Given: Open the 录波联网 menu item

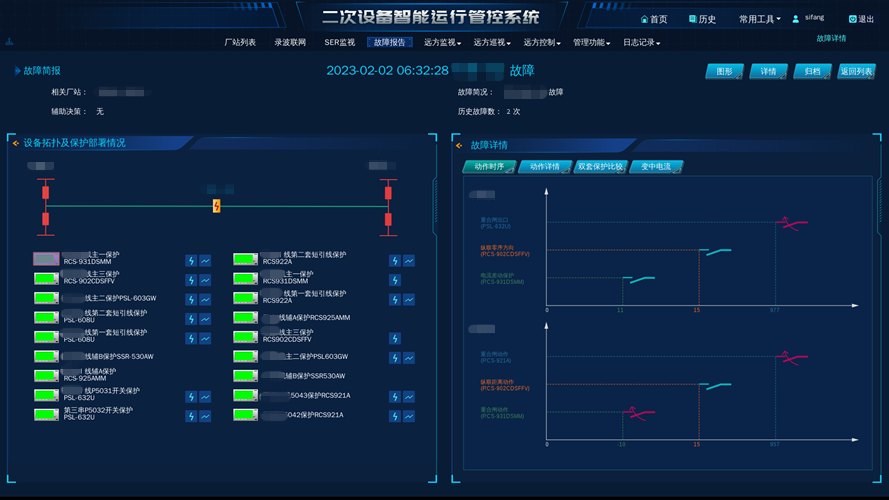Looking at the screenshot, I should tap(289, 43).
